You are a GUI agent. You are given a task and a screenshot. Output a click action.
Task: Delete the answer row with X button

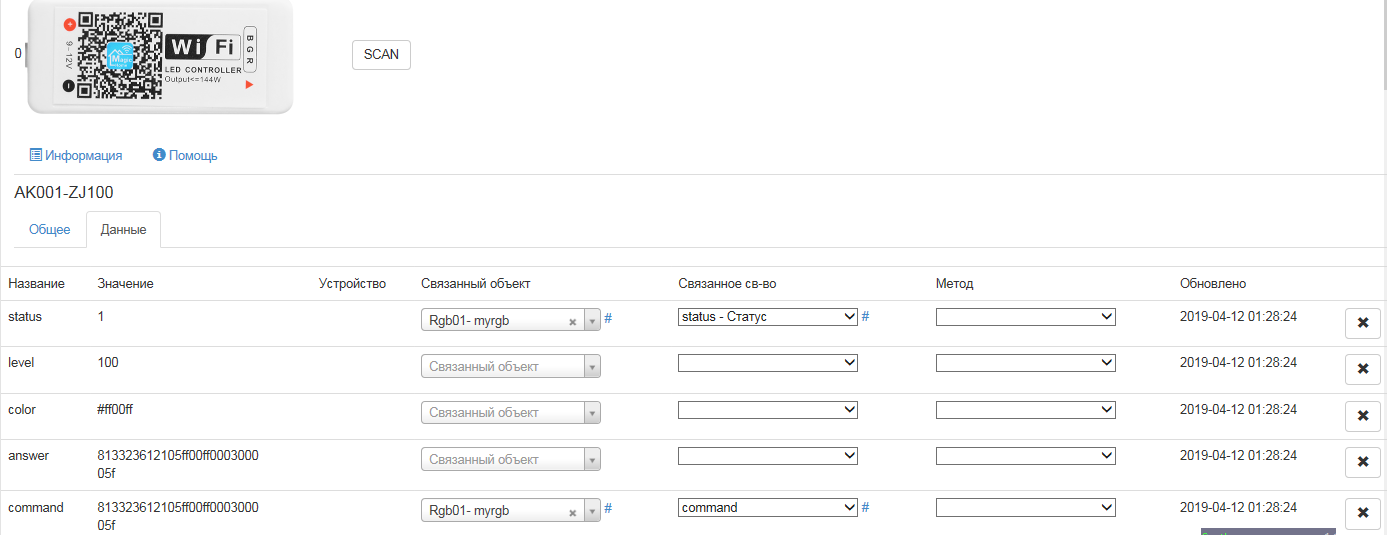point(1362,462)
